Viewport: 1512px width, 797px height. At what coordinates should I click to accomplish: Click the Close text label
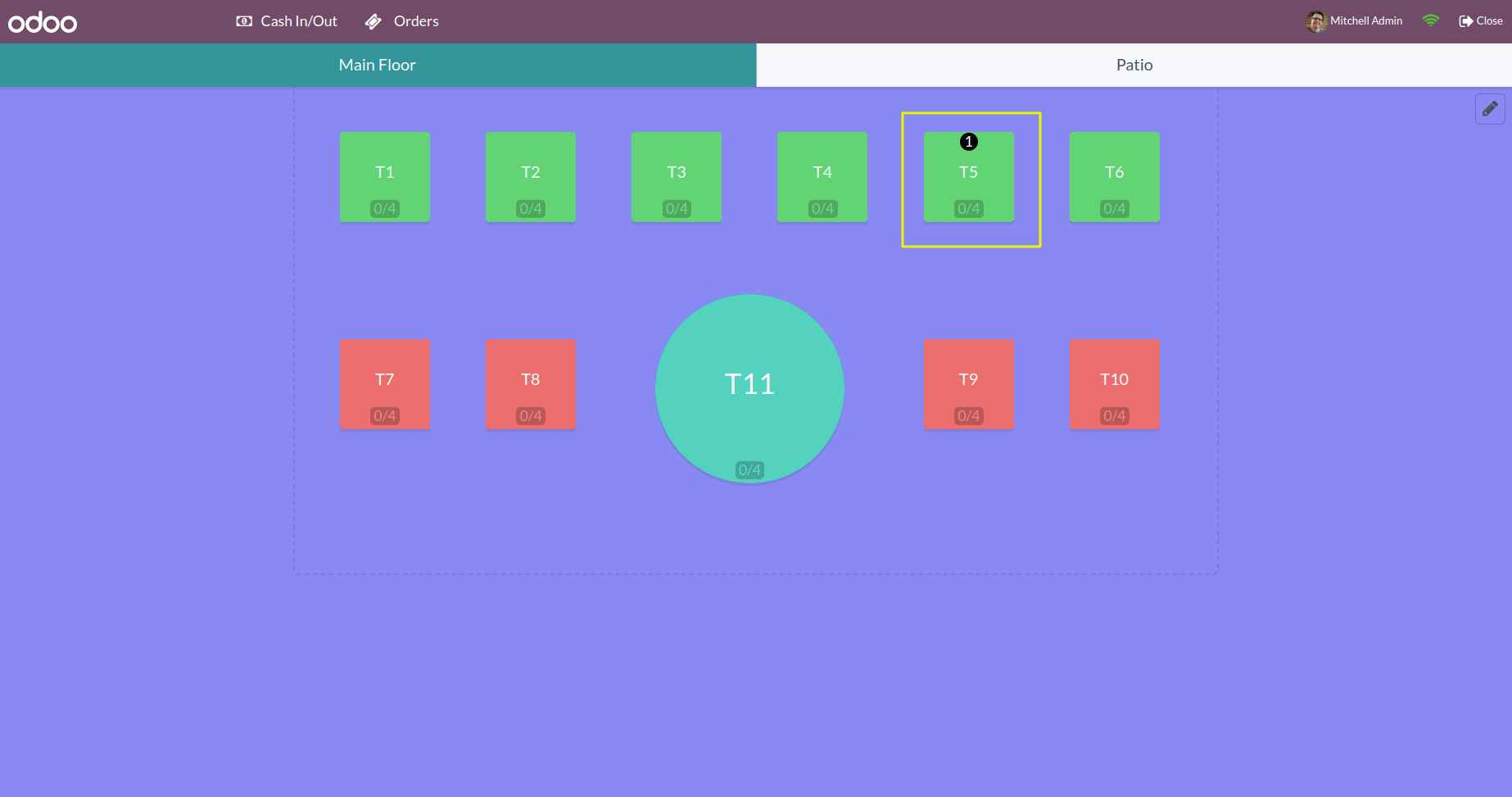point(1489,21)
